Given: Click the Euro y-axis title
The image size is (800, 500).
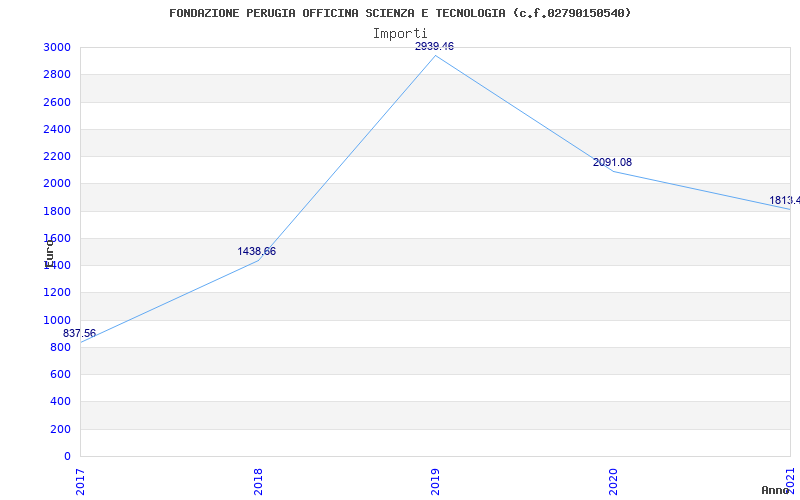Looking at the screenshot, I should pyautogui.click(x=49, y=254).
